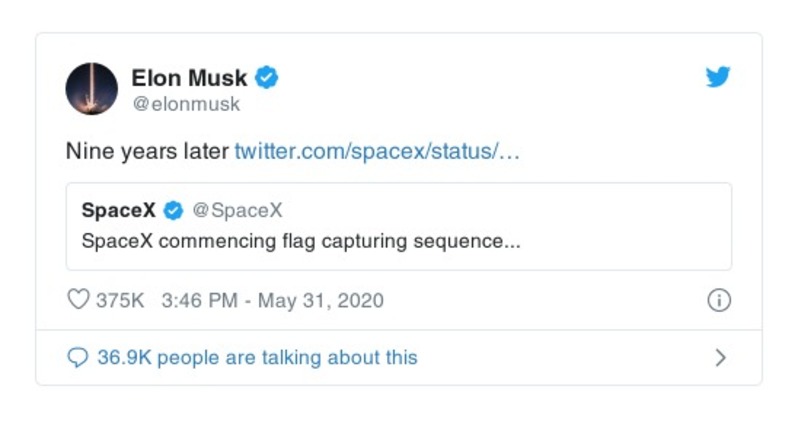Open the tweet info icon

tap(718, 301)
